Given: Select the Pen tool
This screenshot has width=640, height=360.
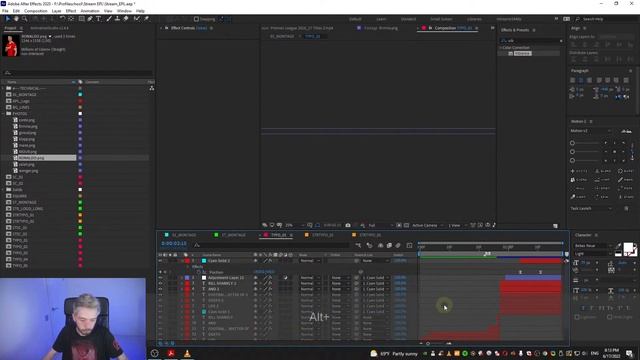Looking at the screenshot, I should pyautogui.click(x=90, y=19).
